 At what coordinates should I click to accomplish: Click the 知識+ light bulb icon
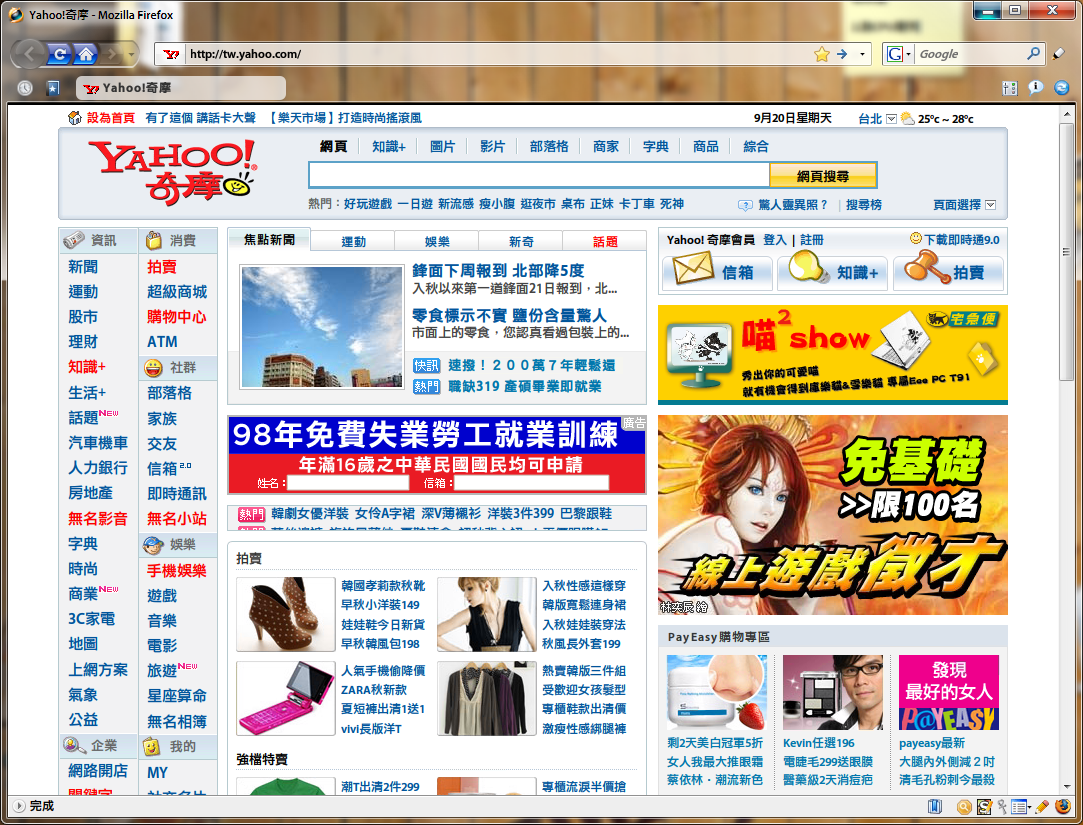click(808, 267)
